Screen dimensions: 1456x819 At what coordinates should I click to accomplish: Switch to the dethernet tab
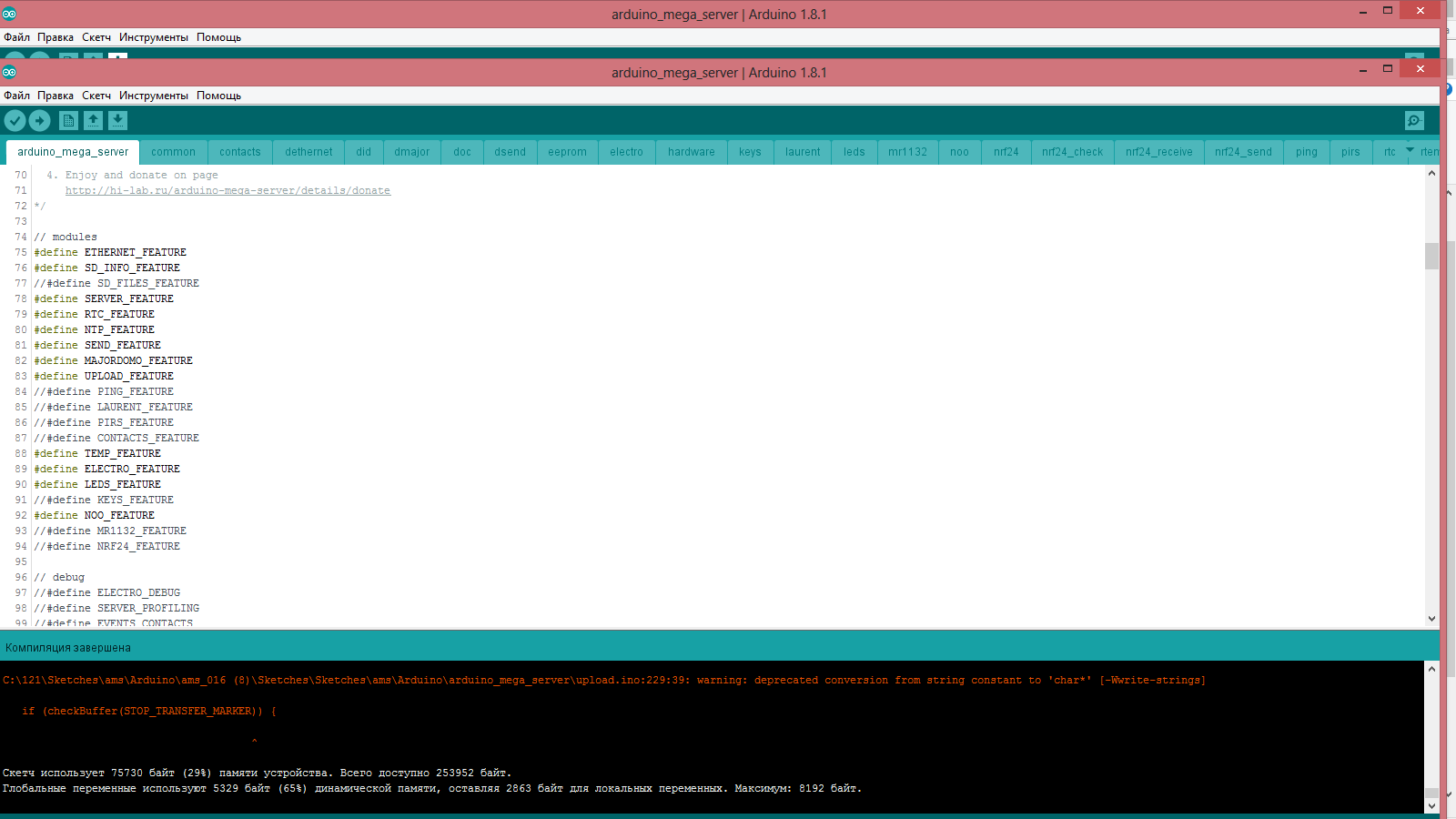308,152
